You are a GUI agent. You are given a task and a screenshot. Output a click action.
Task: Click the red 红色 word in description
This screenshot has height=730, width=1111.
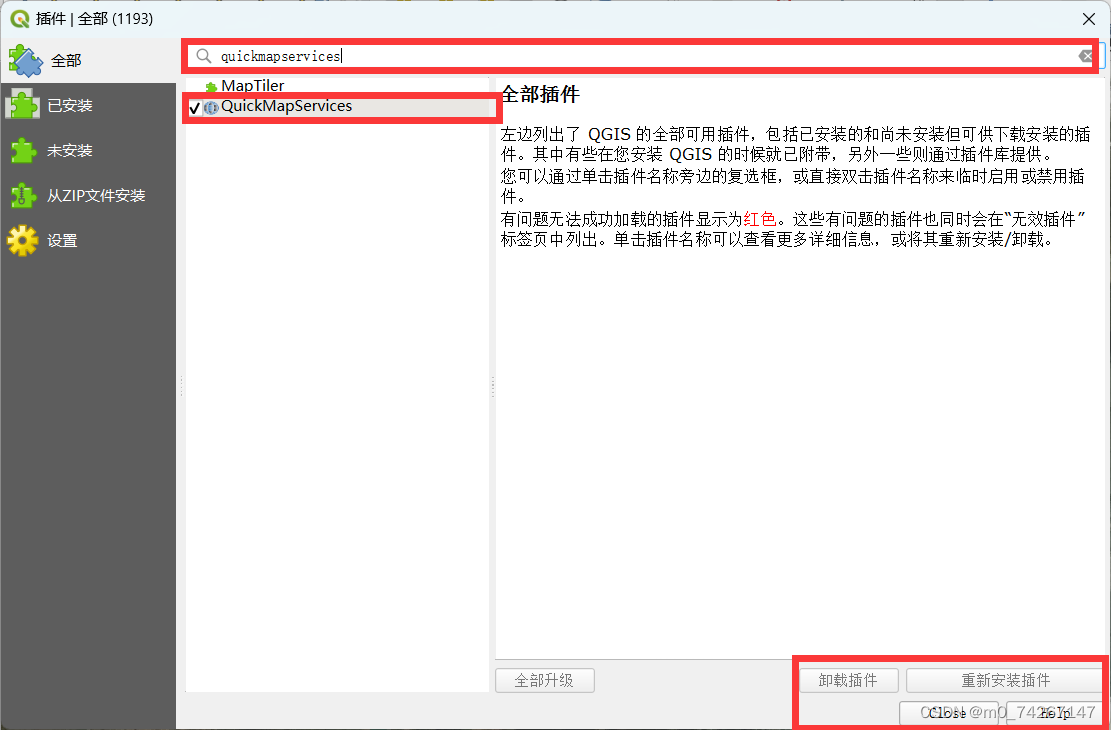(x=760, y=219)
